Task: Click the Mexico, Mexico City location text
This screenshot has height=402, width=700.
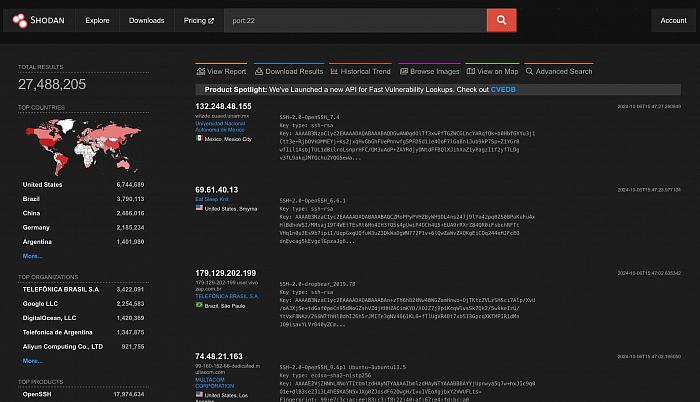Action: pyautogui.click(x=228, y=139)
